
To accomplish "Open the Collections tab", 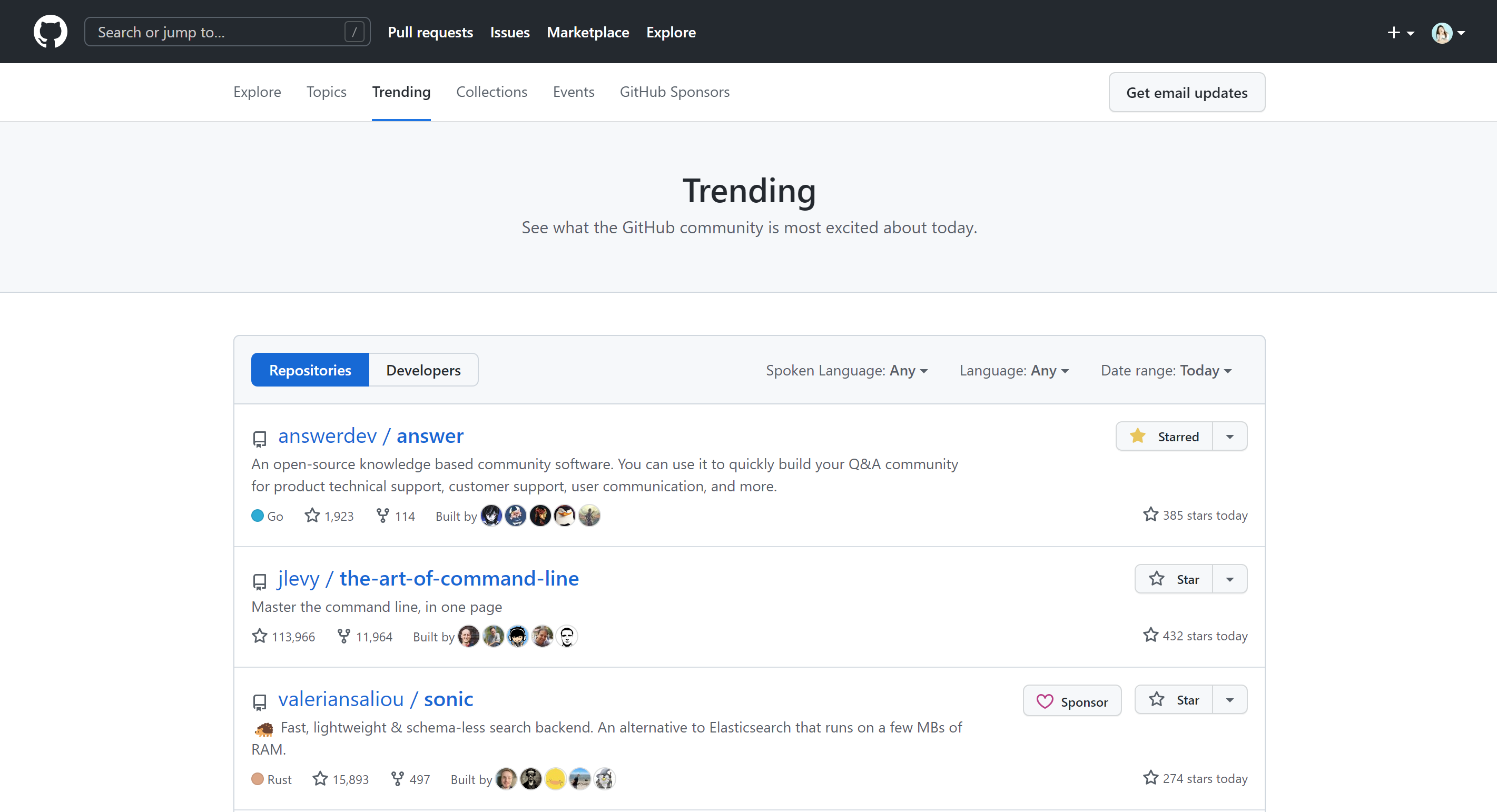I will click(491, 92).
